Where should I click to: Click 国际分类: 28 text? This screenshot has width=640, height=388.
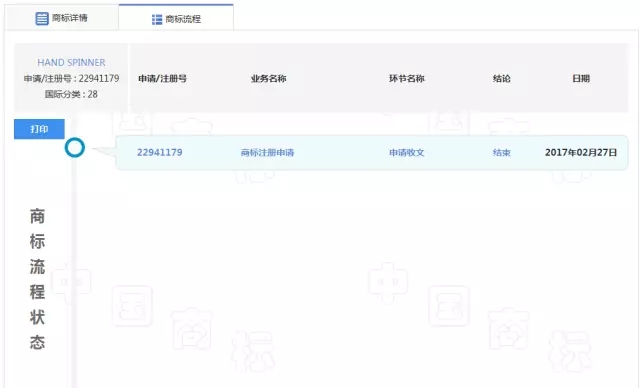click(71, 94)
